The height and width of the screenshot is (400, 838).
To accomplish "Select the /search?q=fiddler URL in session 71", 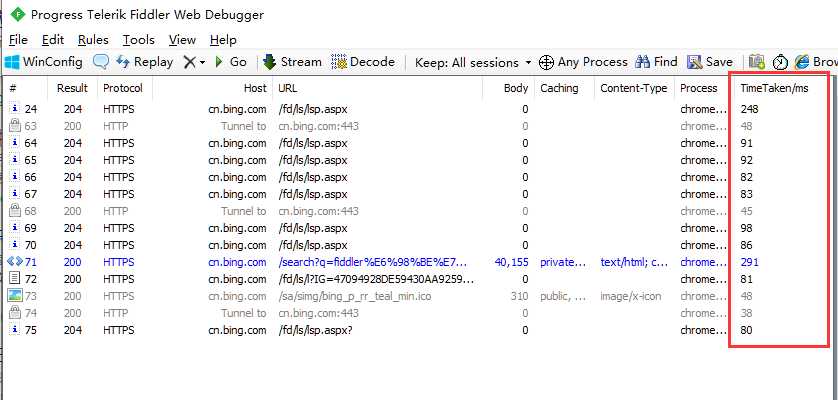I will point(373,263).
